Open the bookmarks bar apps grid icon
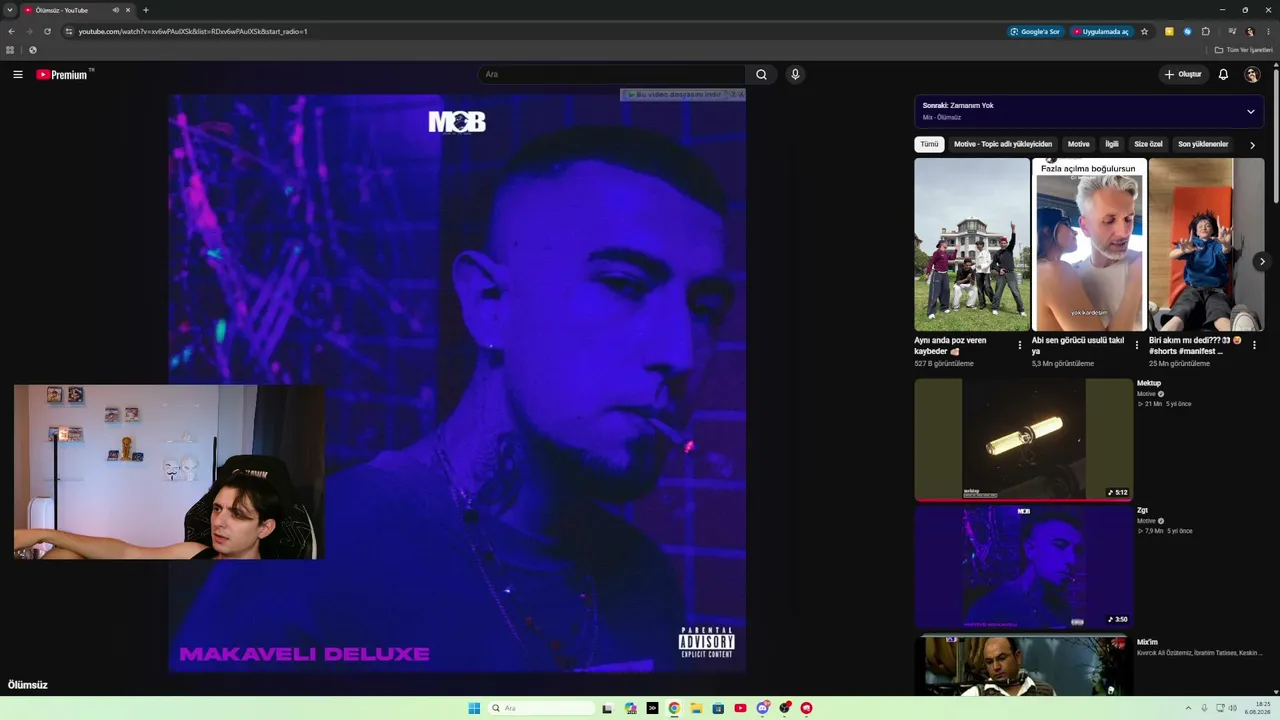This screenshot has width=1280, height=720. pos(10,50)
